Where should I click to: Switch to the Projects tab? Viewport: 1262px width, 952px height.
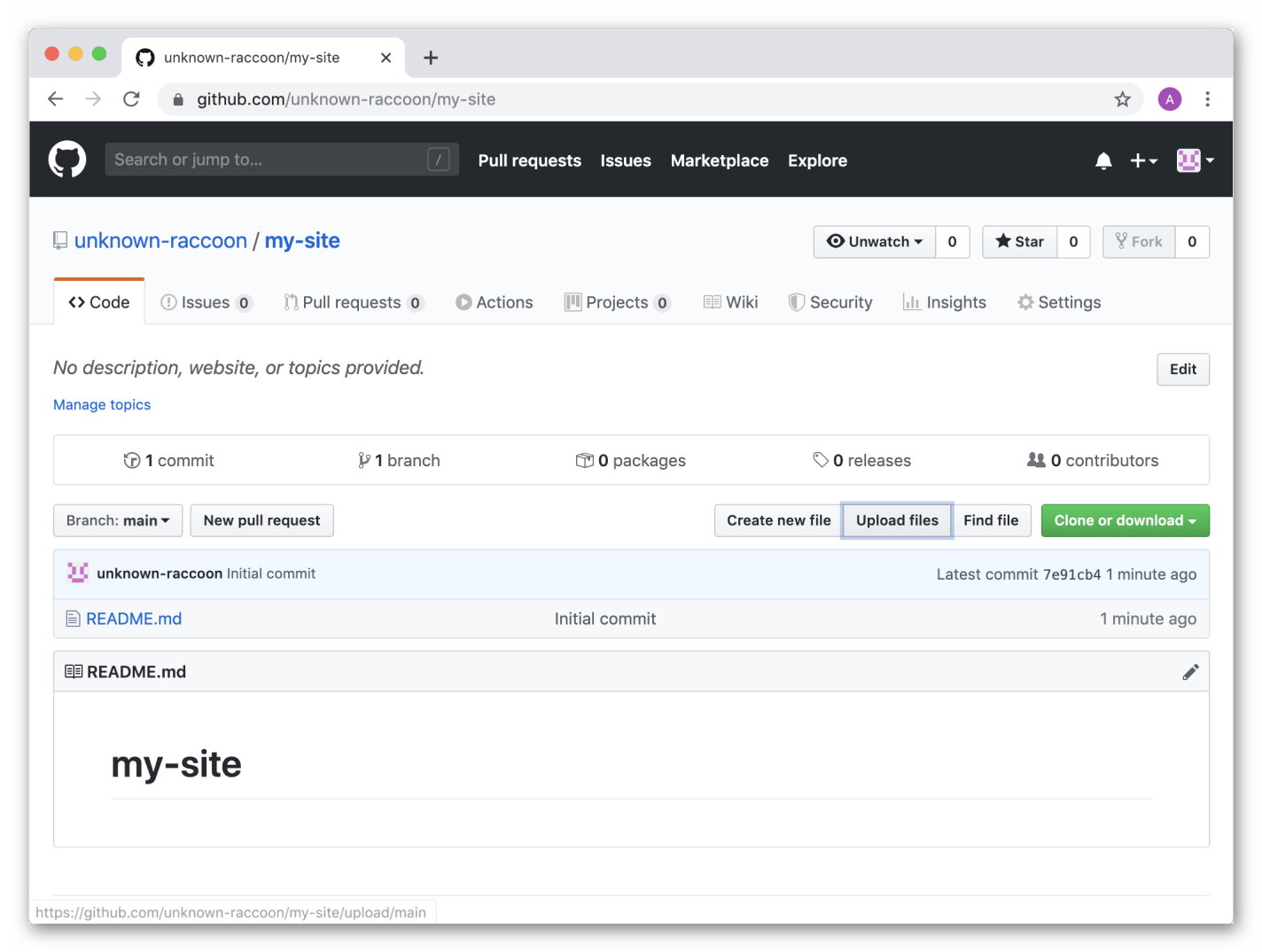coord(618,302)
